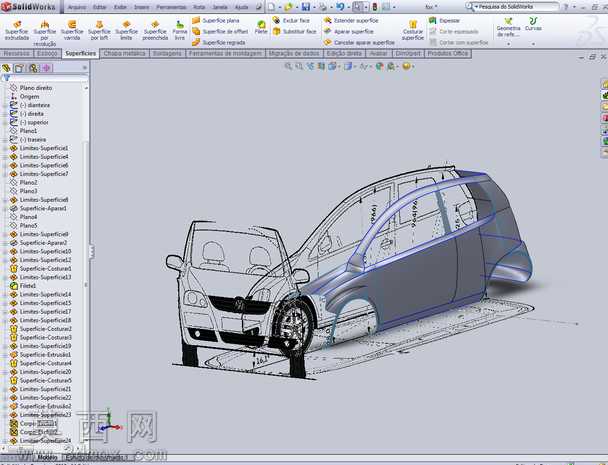Open the FeatureManager design tree tab

pyautogui.click(x=6, y=68)
